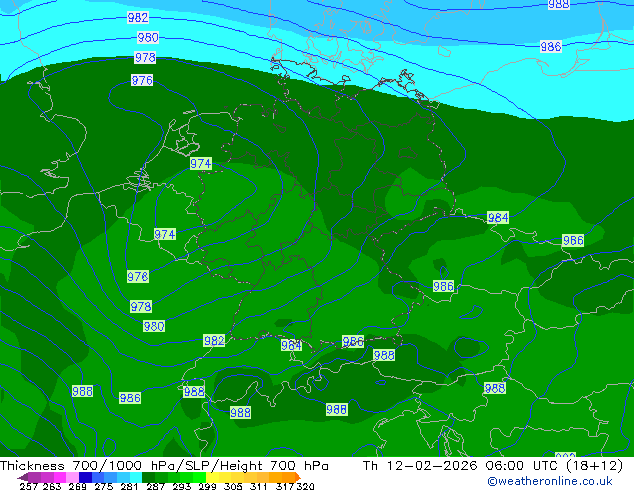Click the '984' isobar label left of '986'
634x490 pixels.
click(x=498, y=218)
